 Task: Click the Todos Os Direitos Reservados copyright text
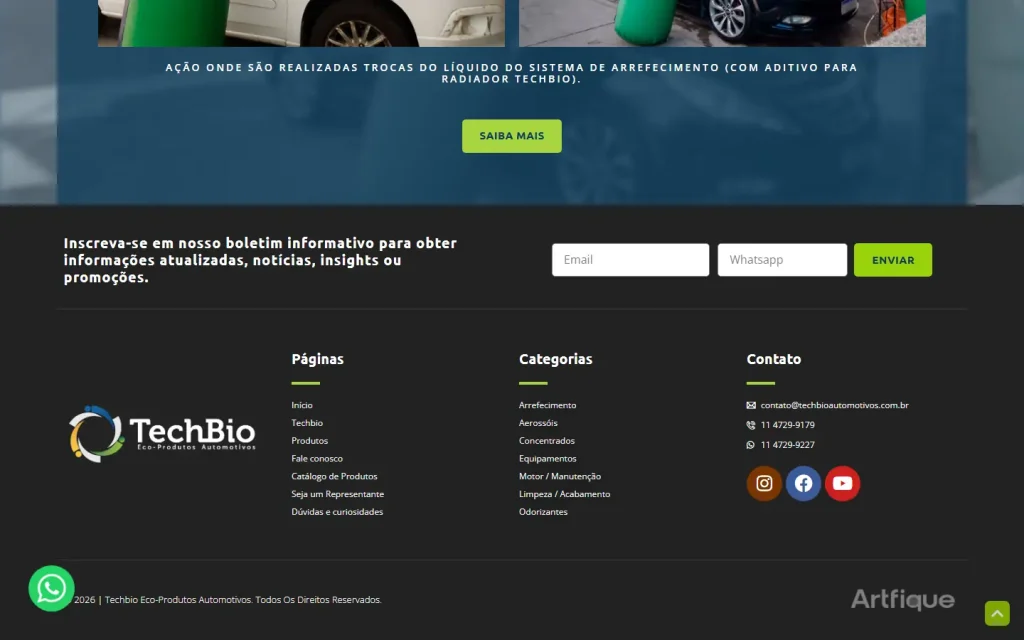pyautogui.click(x=318, y=600)
